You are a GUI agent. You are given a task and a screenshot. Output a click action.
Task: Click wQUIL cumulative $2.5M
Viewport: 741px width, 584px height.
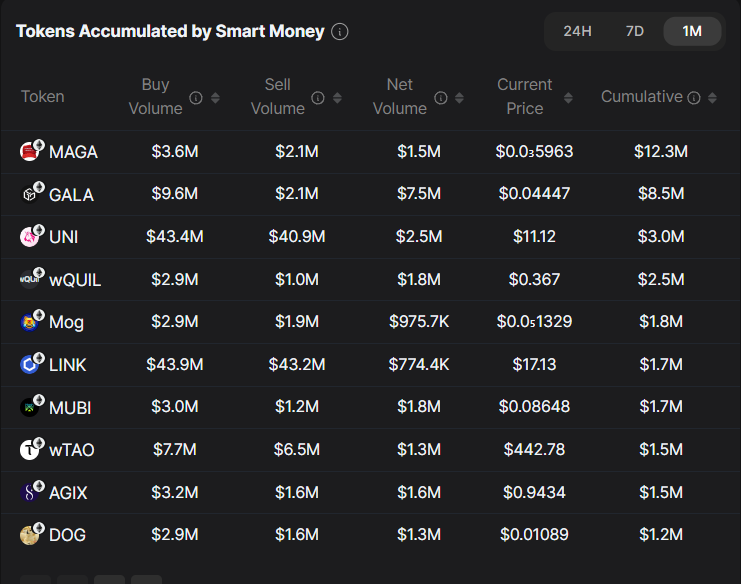point(661,279)
